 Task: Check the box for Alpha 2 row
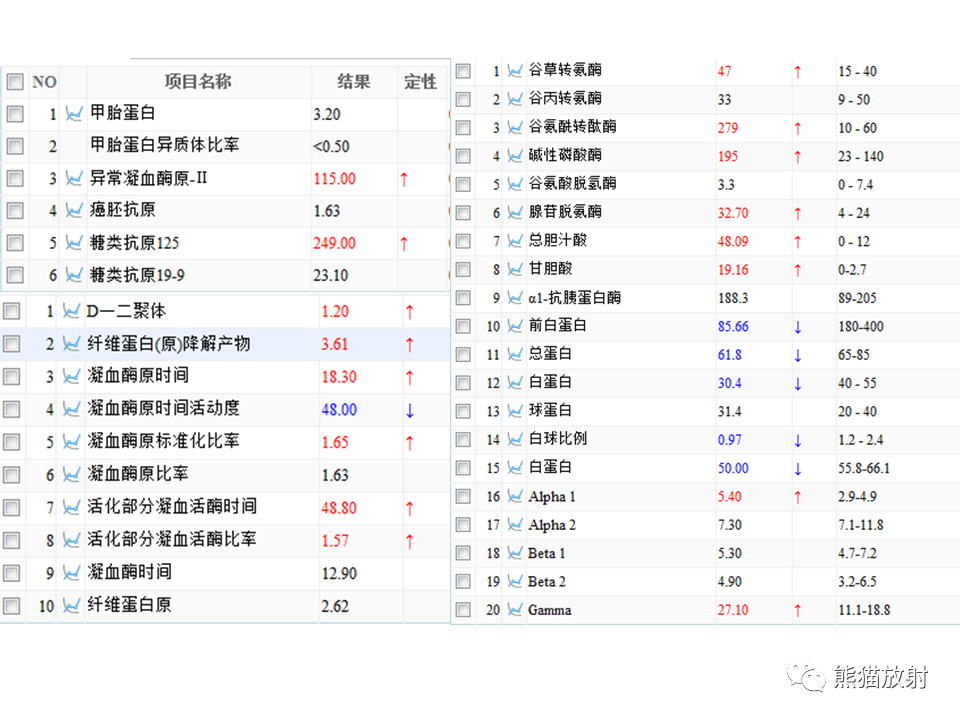tap(463, 525)
